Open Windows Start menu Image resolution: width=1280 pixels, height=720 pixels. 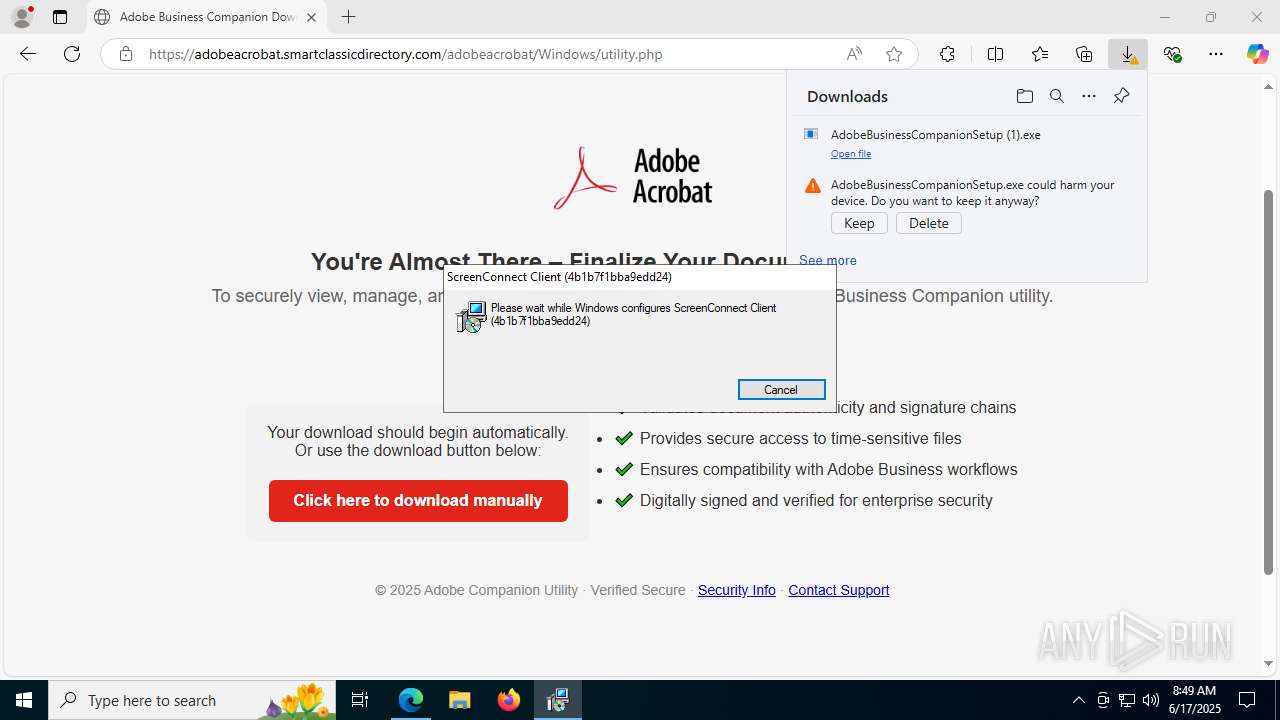(24, 700)
